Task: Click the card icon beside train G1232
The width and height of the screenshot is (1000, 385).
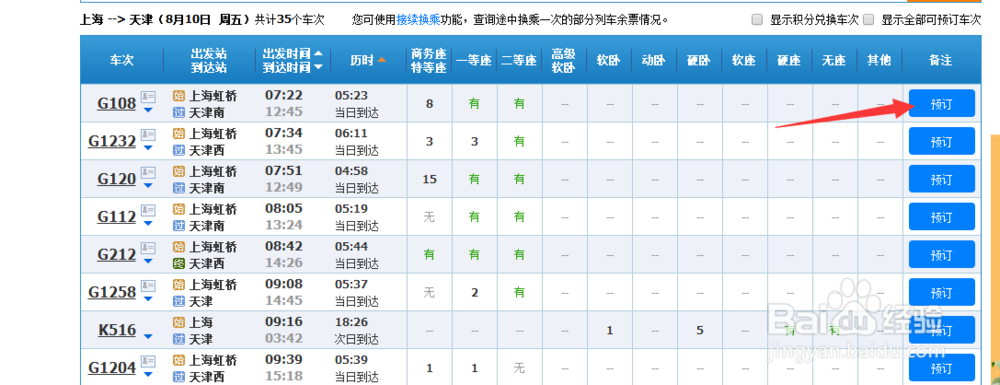Action: 148,134
